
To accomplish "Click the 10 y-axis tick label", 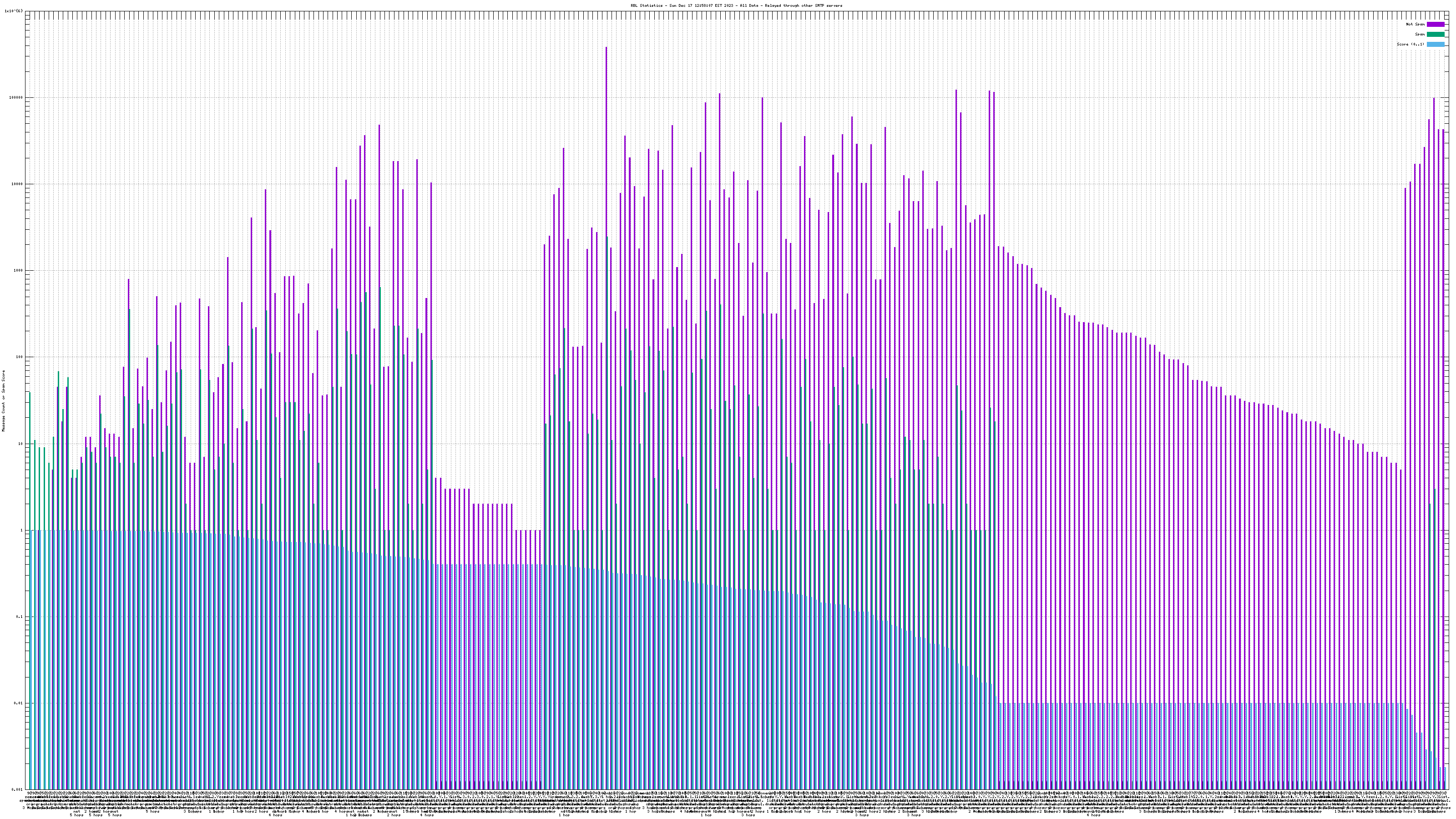I will point(21,444).
